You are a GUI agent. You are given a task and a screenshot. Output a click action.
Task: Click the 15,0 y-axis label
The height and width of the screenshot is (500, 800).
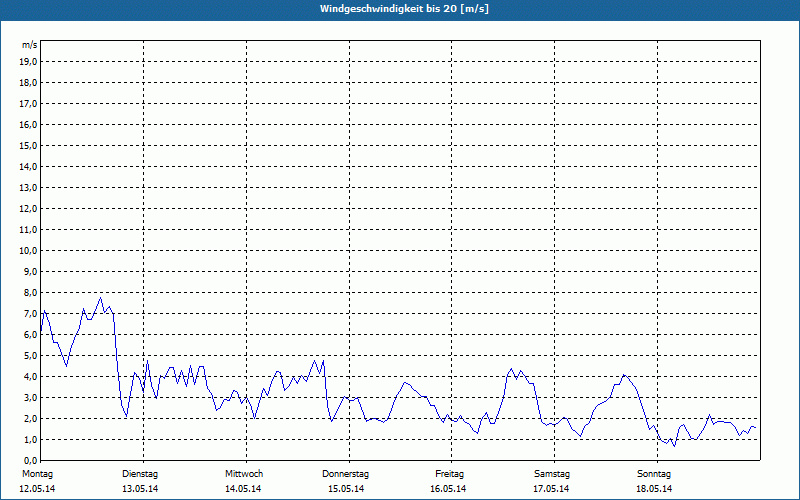[28, 145]
